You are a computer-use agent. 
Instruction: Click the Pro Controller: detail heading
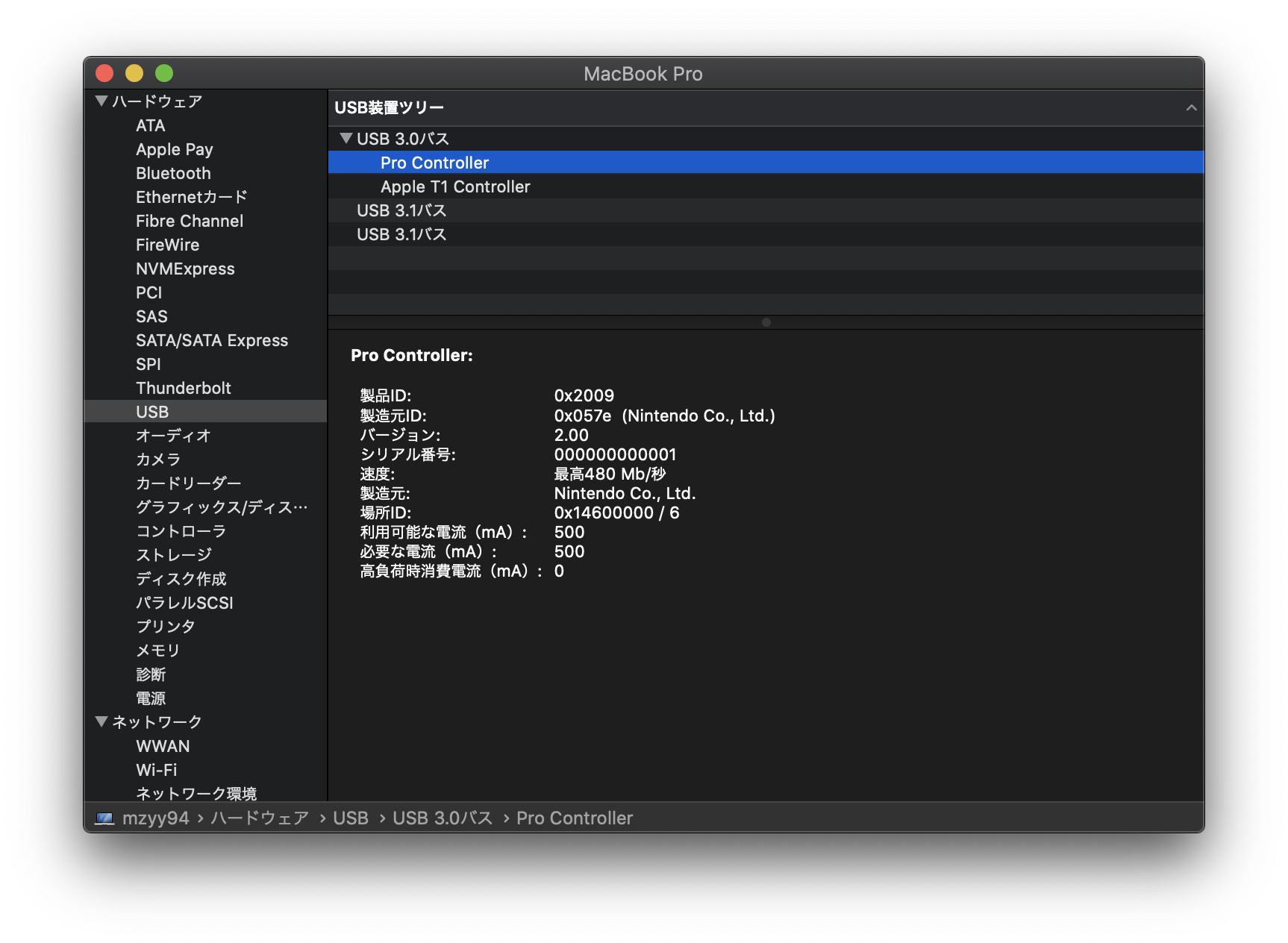tap(412, 355)
